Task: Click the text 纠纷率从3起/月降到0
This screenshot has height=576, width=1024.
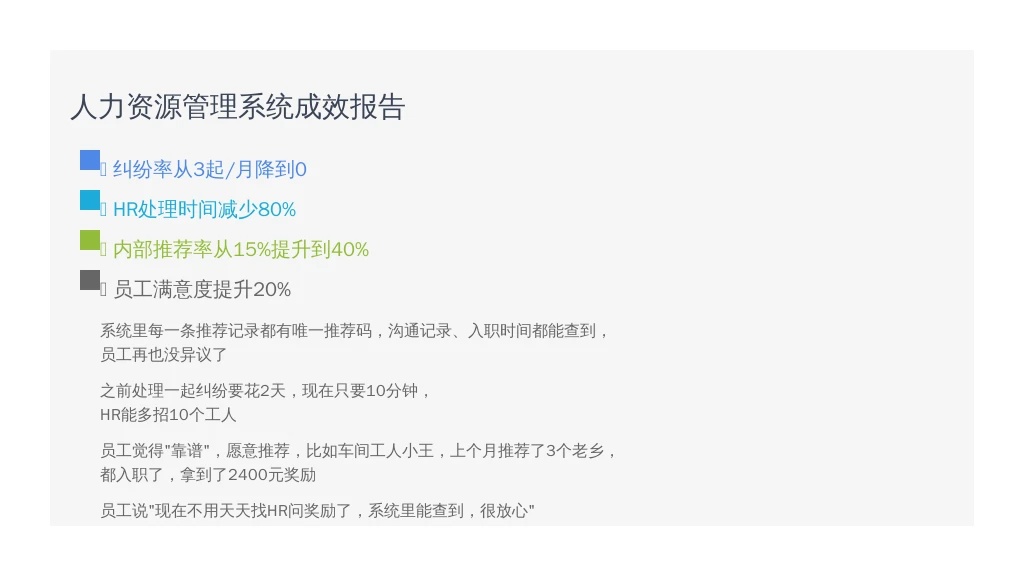Action: (210, 170)
